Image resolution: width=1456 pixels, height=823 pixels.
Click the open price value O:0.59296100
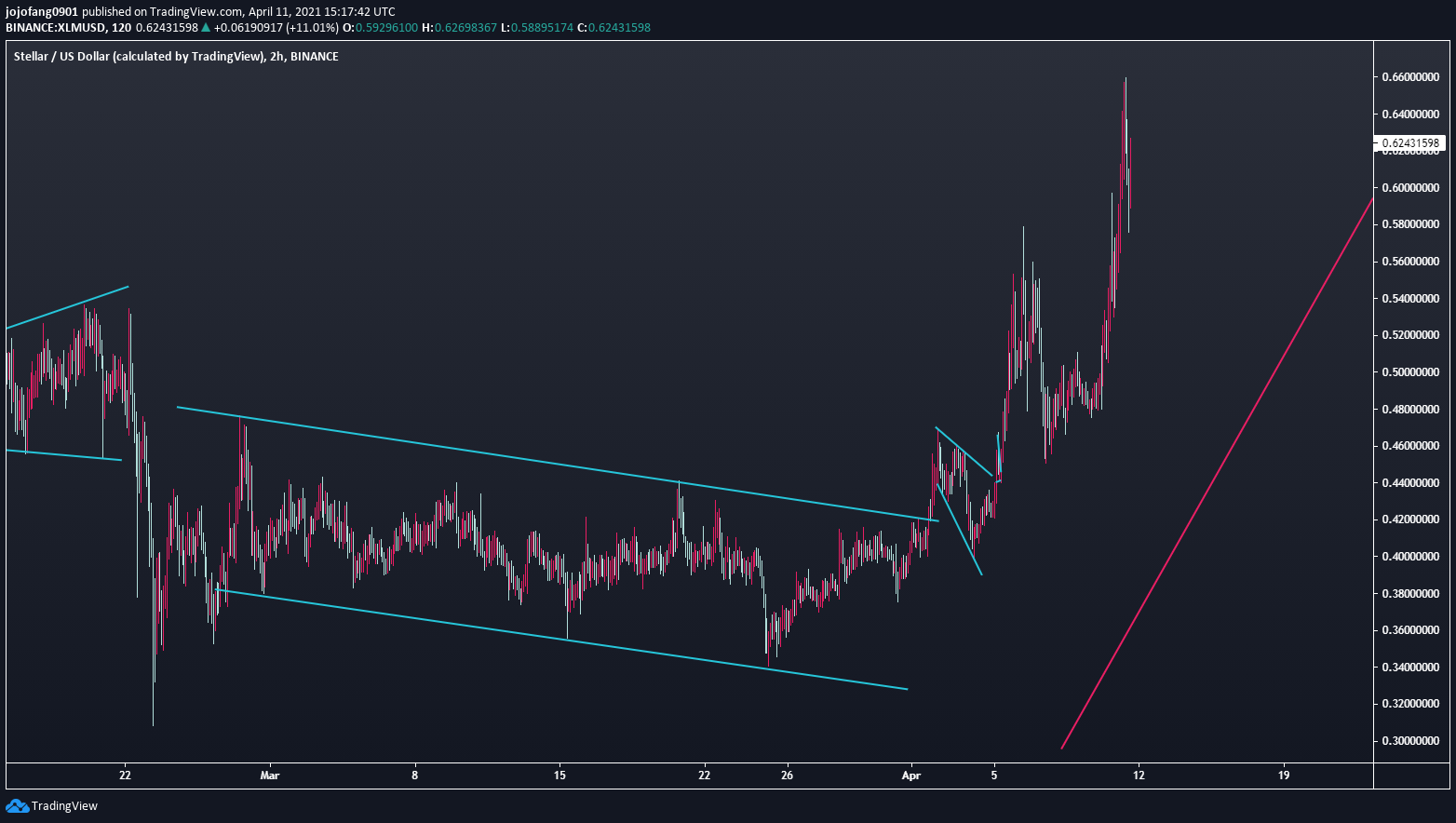pos(380,28)
